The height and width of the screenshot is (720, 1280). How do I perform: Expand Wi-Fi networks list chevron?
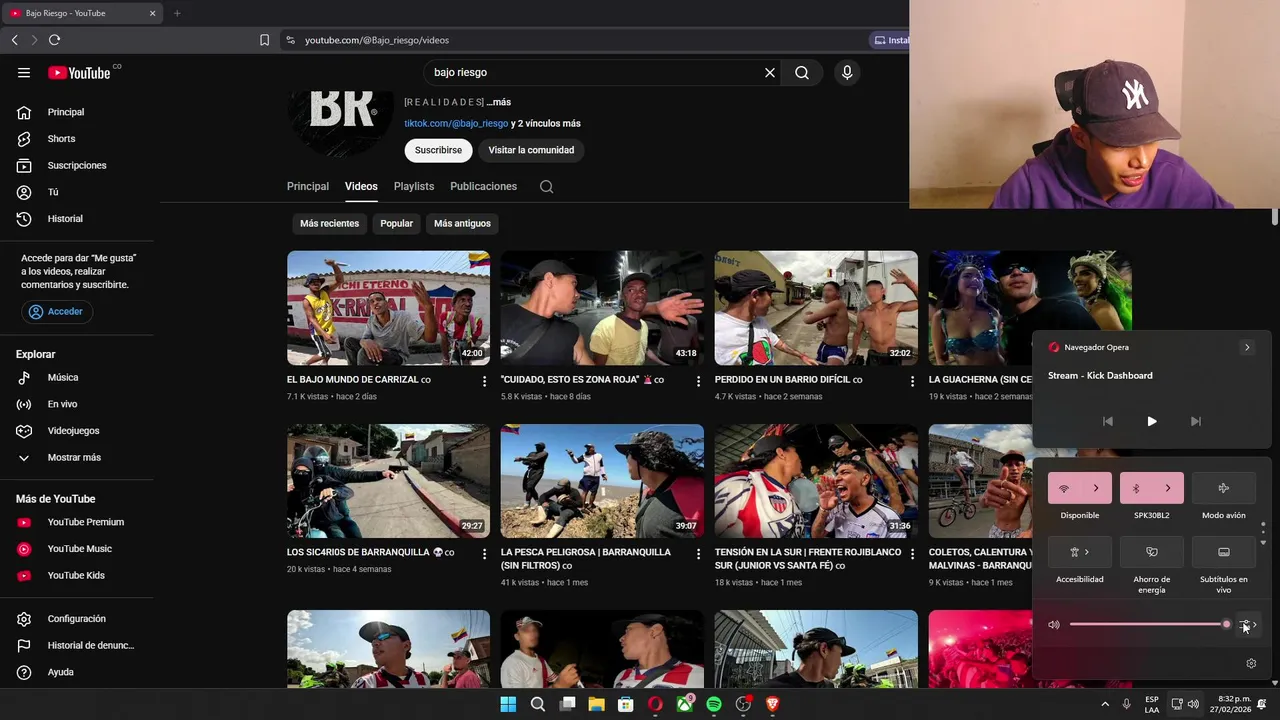pos(1096,488)
